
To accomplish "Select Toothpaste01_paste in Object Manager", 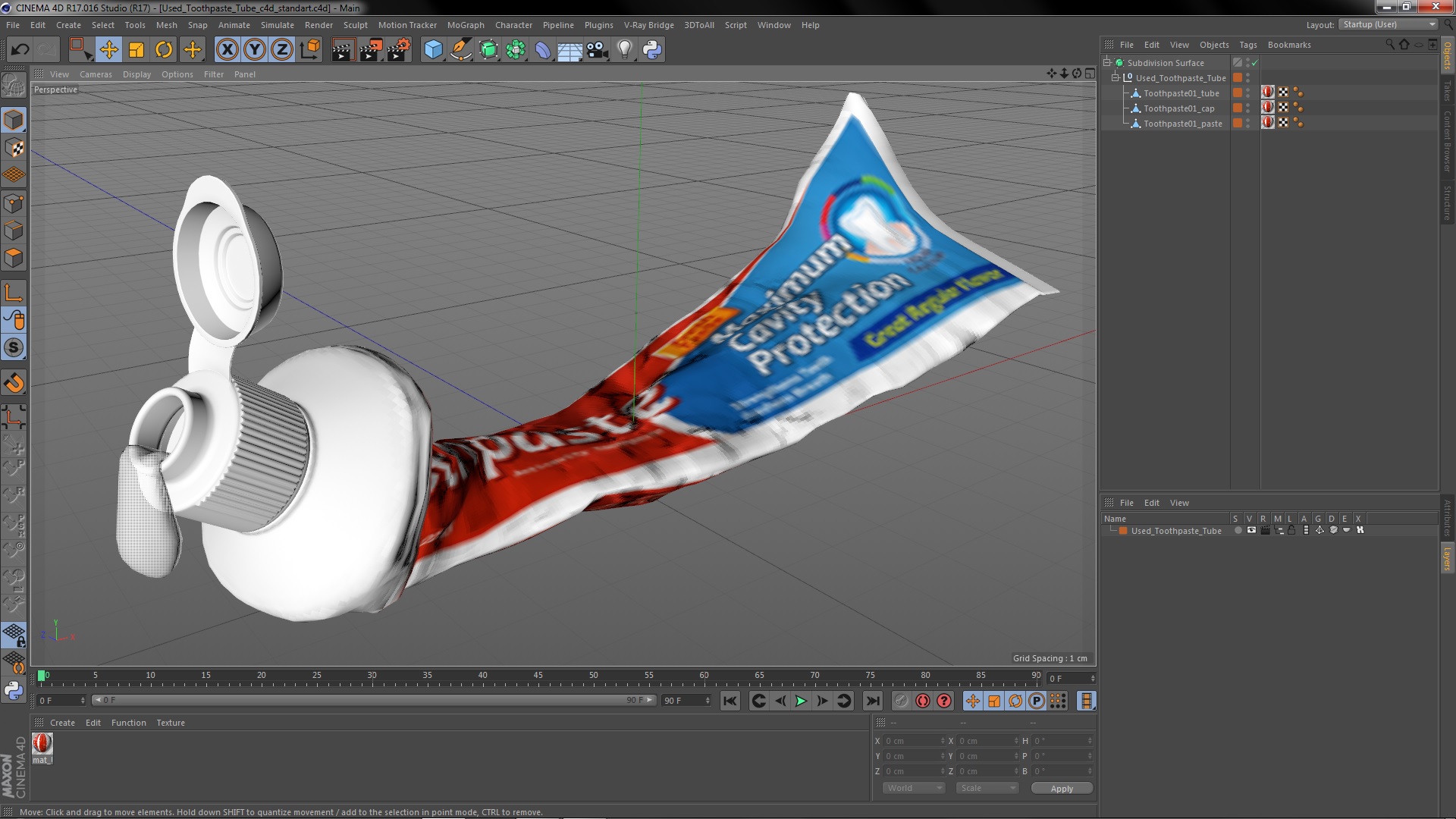I will click(x=1182, y=124).
